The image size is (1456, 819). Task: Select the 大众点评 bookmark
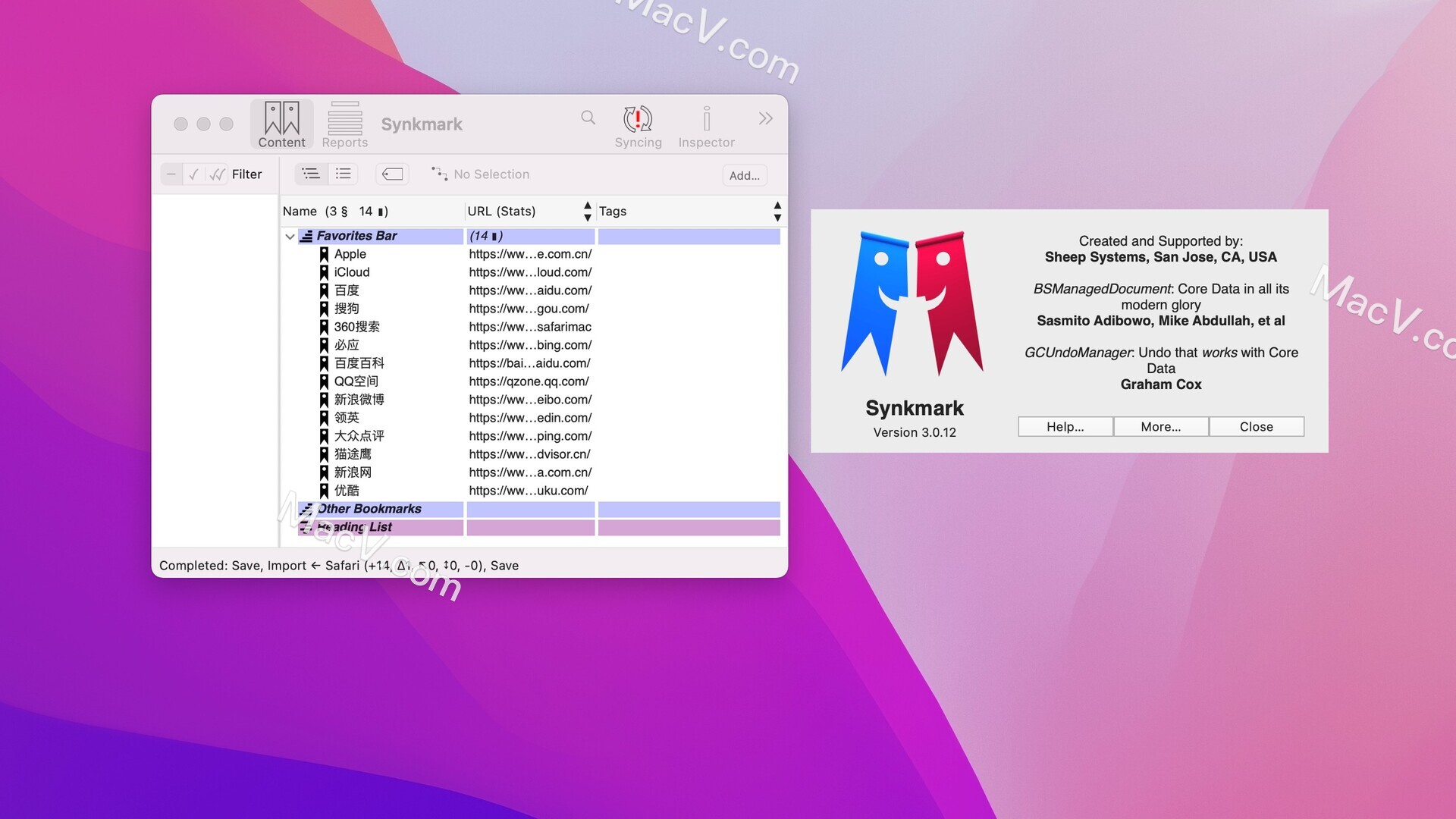tap(359, 436)
